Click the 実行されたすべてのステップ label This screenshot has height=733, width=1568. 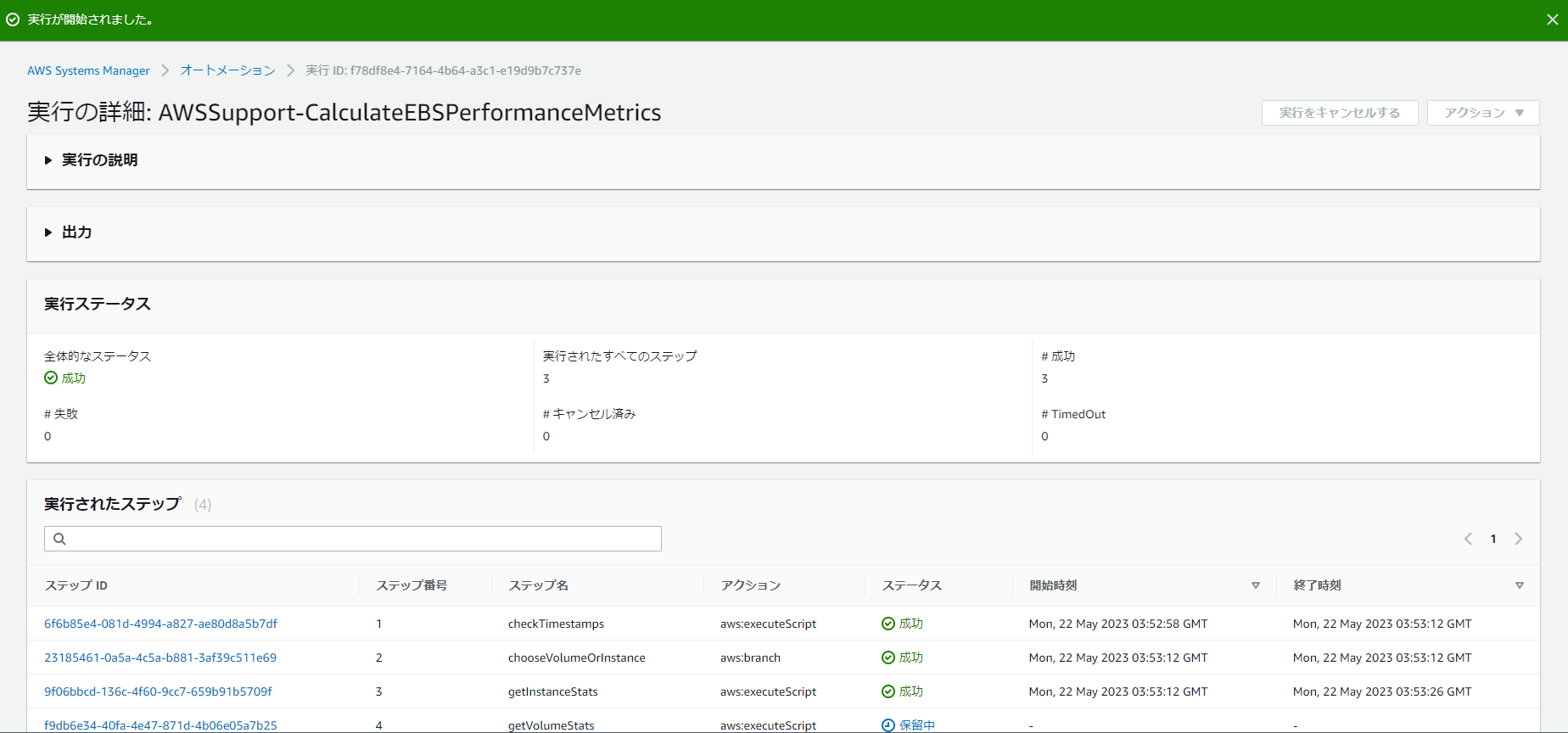tap(620, 356)
